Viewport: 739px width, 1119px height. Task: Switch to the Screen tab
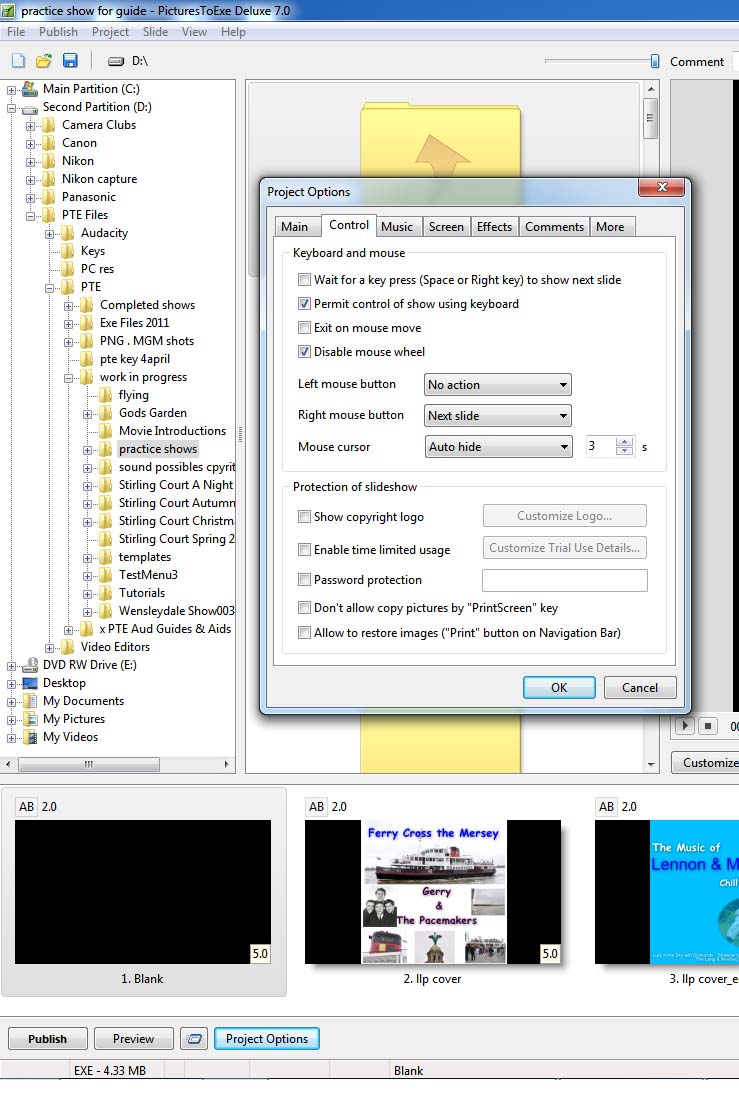click(x=446, y=227)
